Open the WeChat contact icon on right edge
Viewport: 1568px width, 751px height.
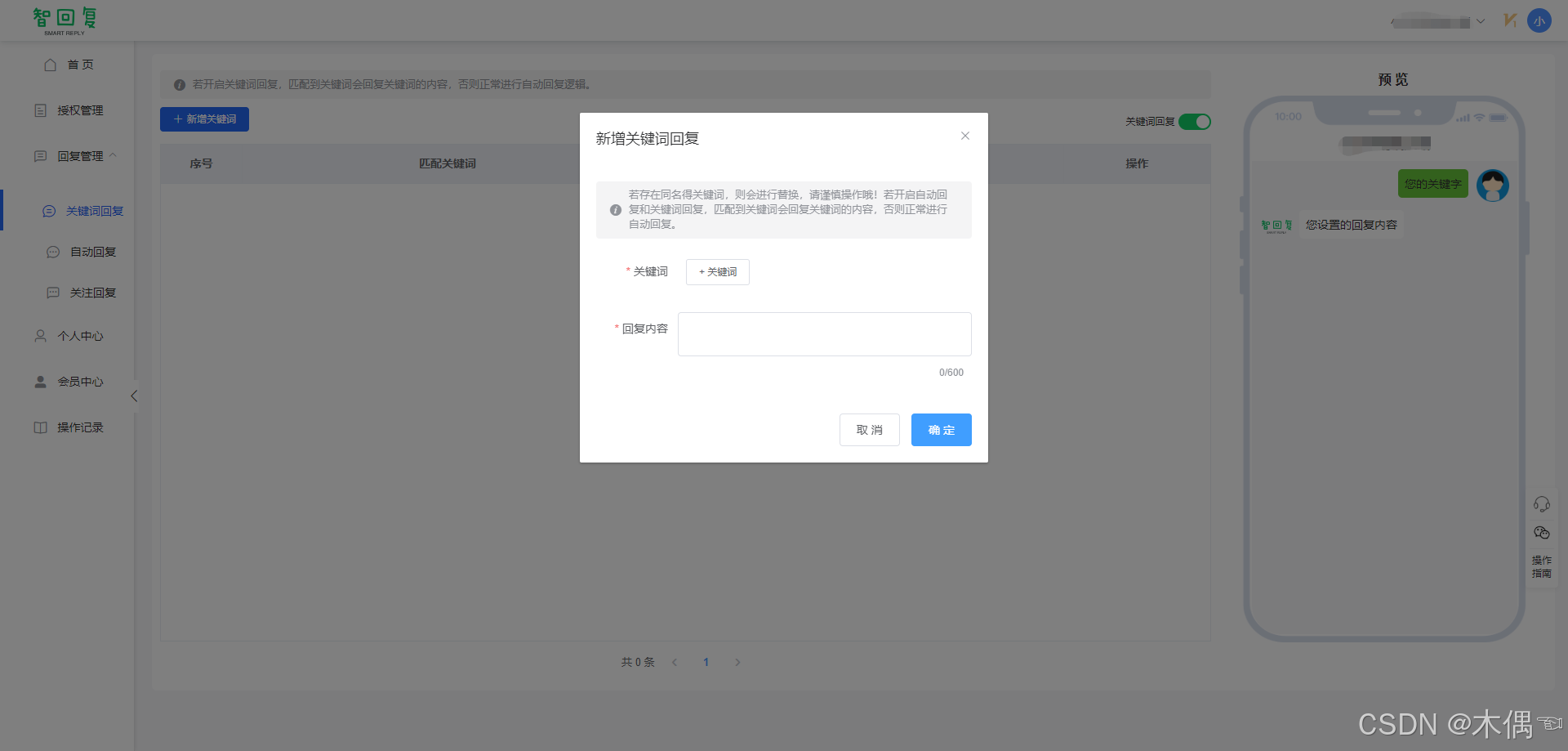(1543, 533)
